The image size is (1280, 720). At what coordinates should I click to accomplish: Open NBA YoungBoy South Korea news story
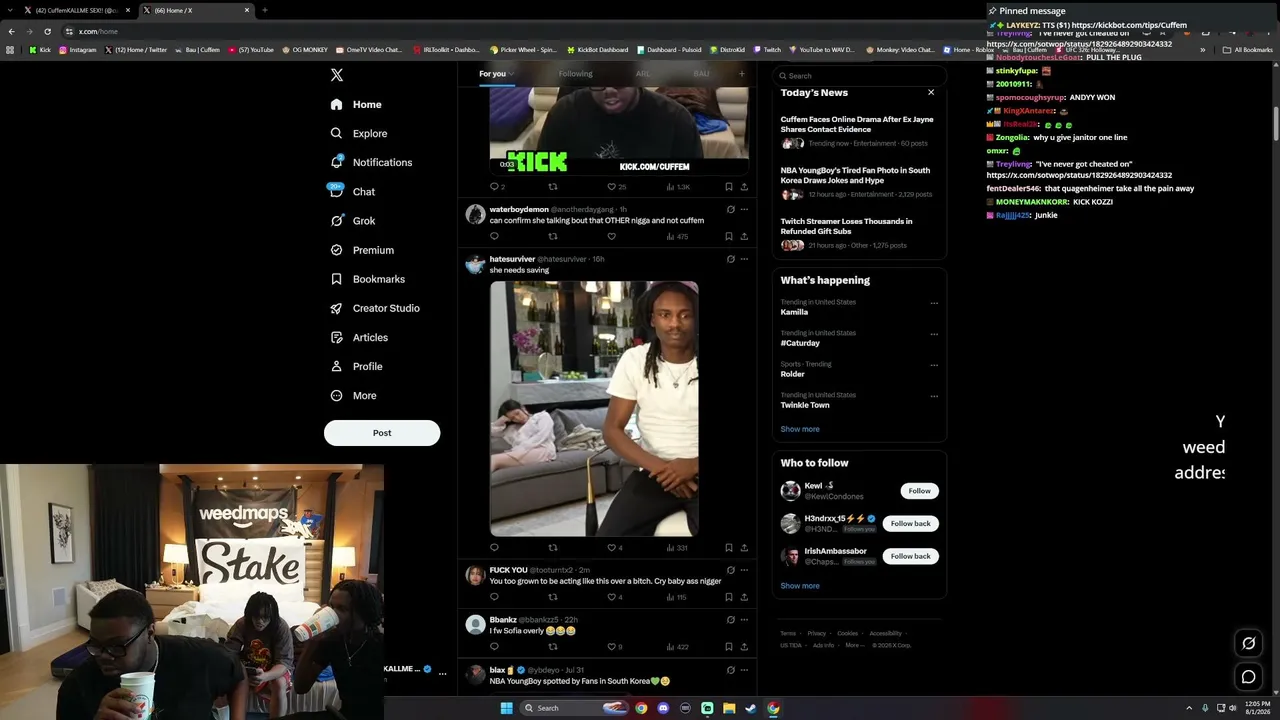pyautogui.click(x=859, y=183)
